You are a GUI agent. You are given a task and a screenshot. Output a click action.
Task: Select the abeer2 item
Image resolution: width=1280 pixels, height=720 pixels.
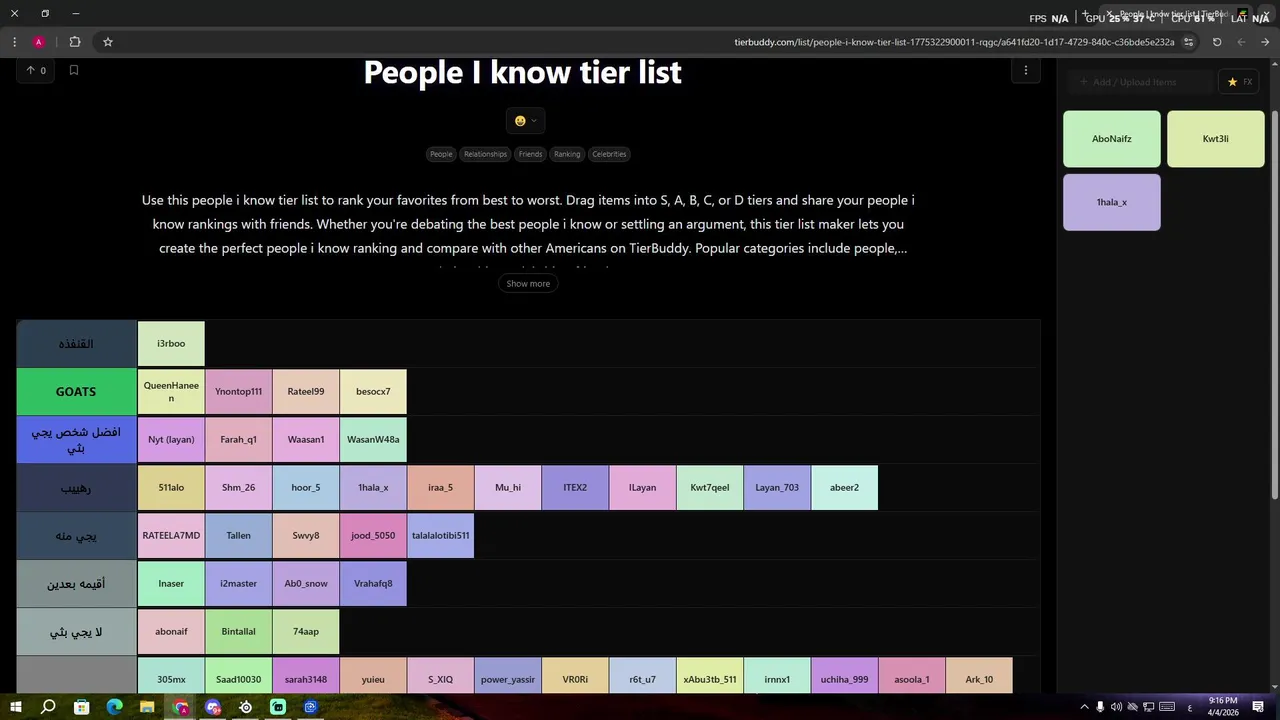pos(844,488)
